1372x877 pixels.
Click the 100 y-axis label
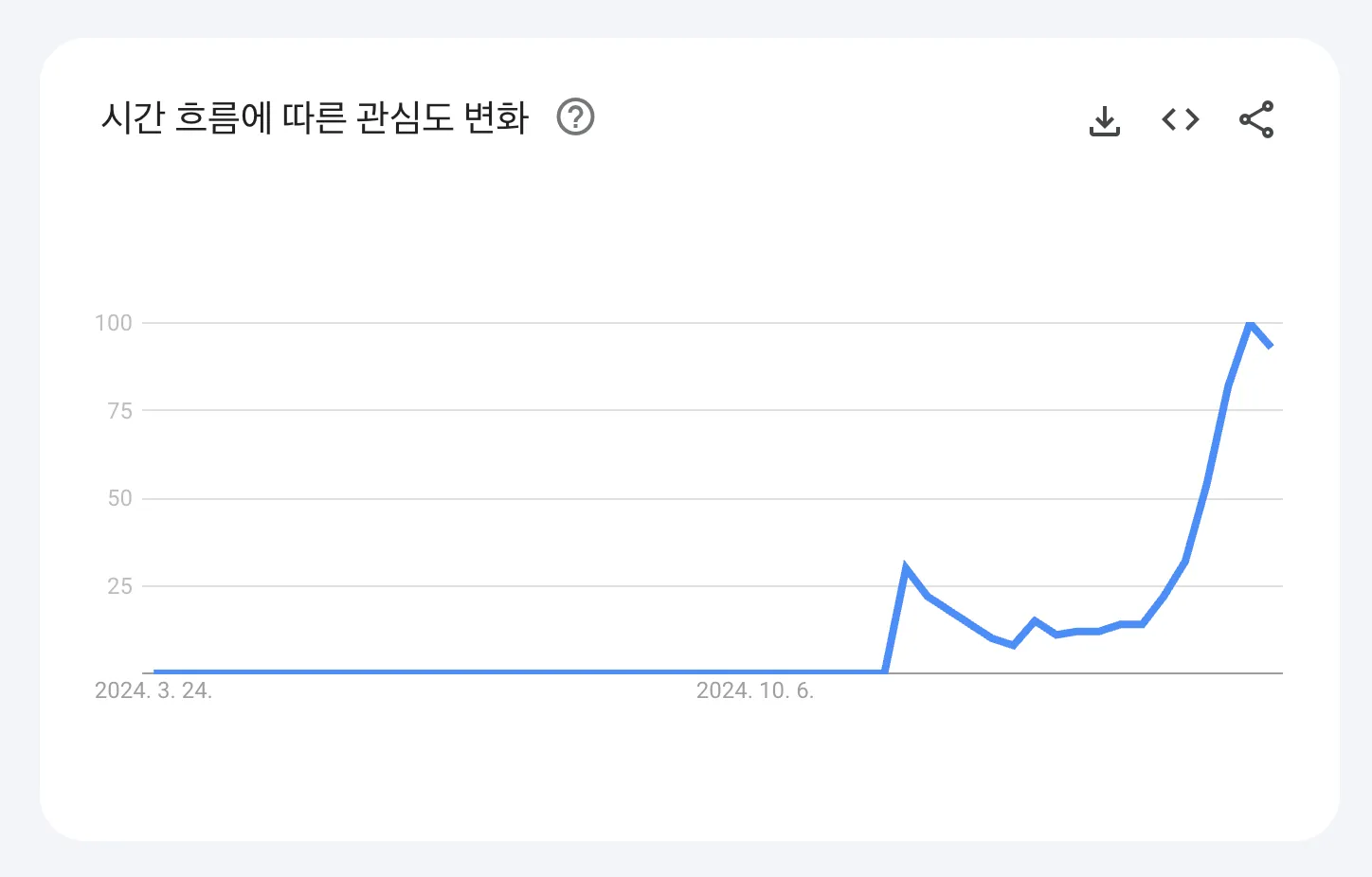[114, 323]
